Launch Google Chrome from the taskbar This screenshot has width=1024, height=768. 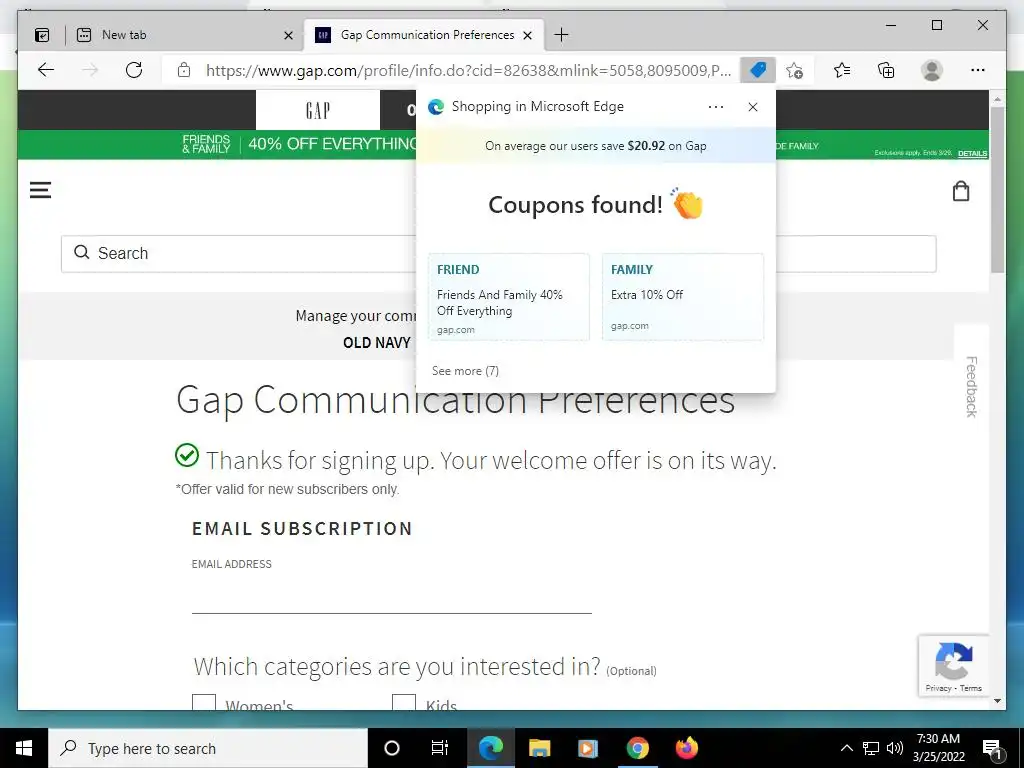click(x=637, y=748)
